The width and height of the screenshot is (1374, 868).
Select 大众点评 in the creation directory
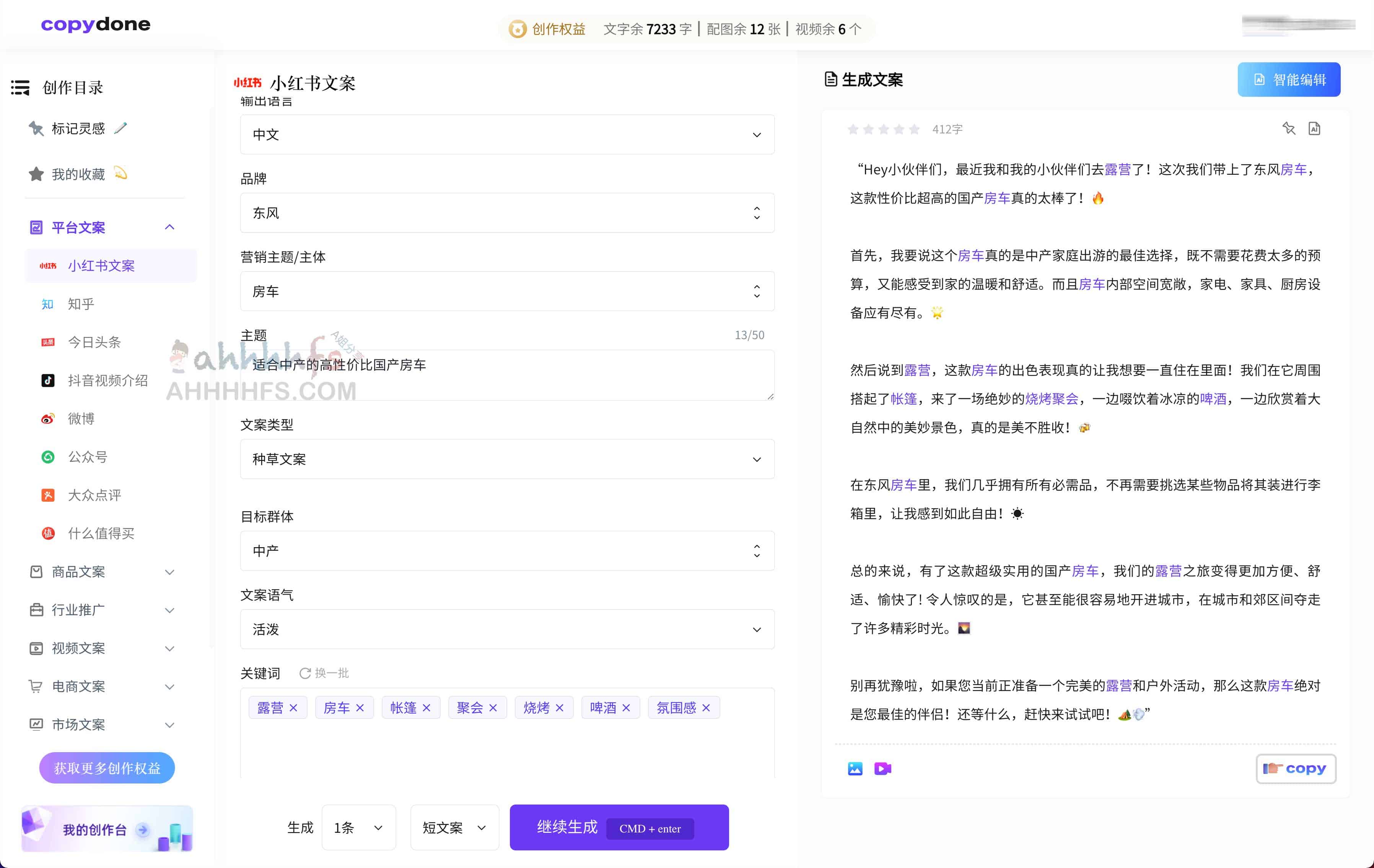coord(94,495)
